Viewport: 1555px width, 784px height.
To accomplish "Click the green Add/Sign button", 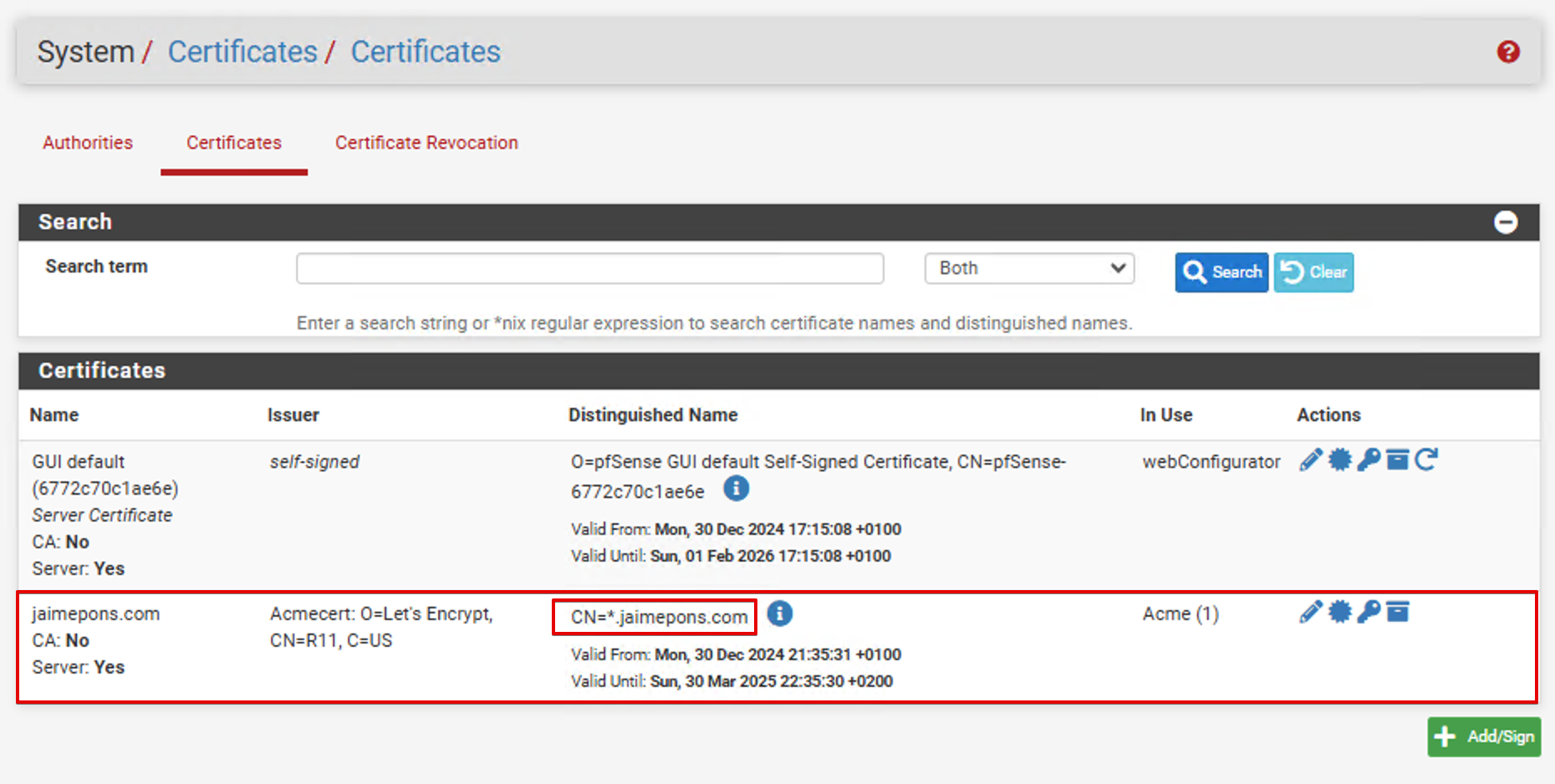I will click(x=1483, y=736).
